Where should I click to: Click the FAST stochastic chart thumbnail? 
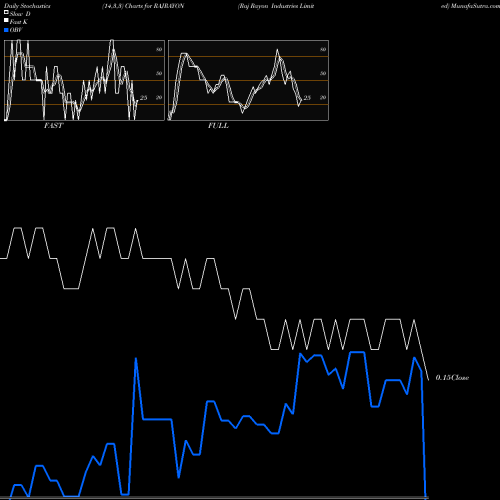84,80
